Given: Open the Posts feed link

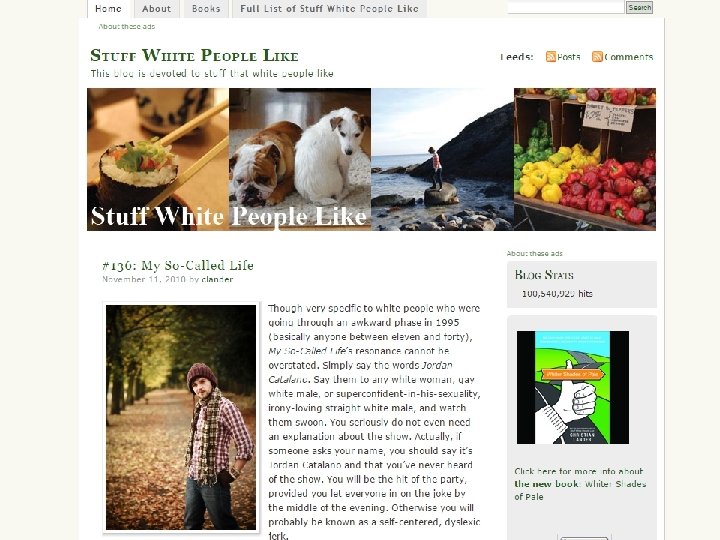Looking at the screenshot, I should click(568, 57).
